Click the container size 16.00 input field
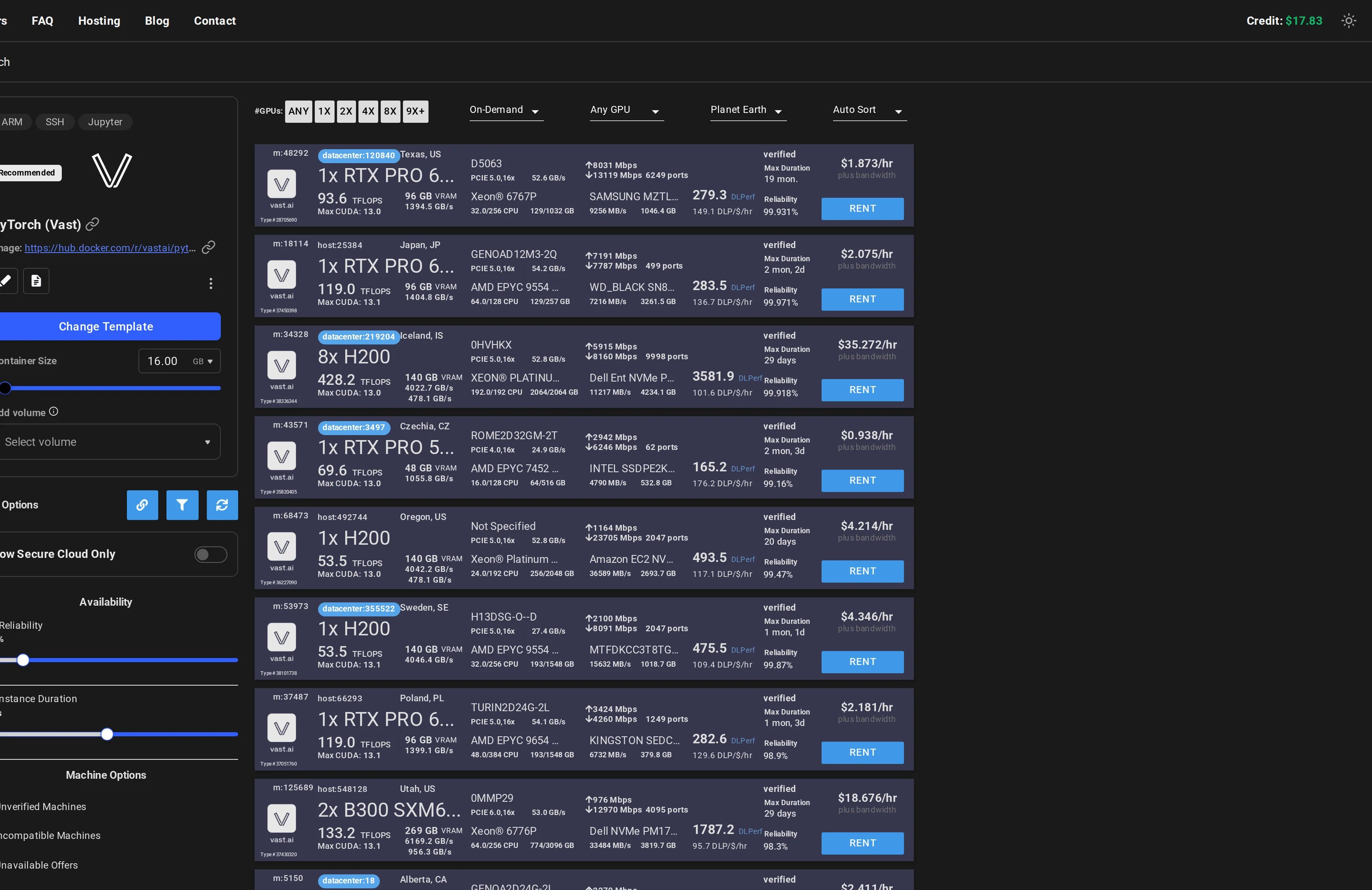Screen dimensions: 1372x890 click(x=163, y=361)
